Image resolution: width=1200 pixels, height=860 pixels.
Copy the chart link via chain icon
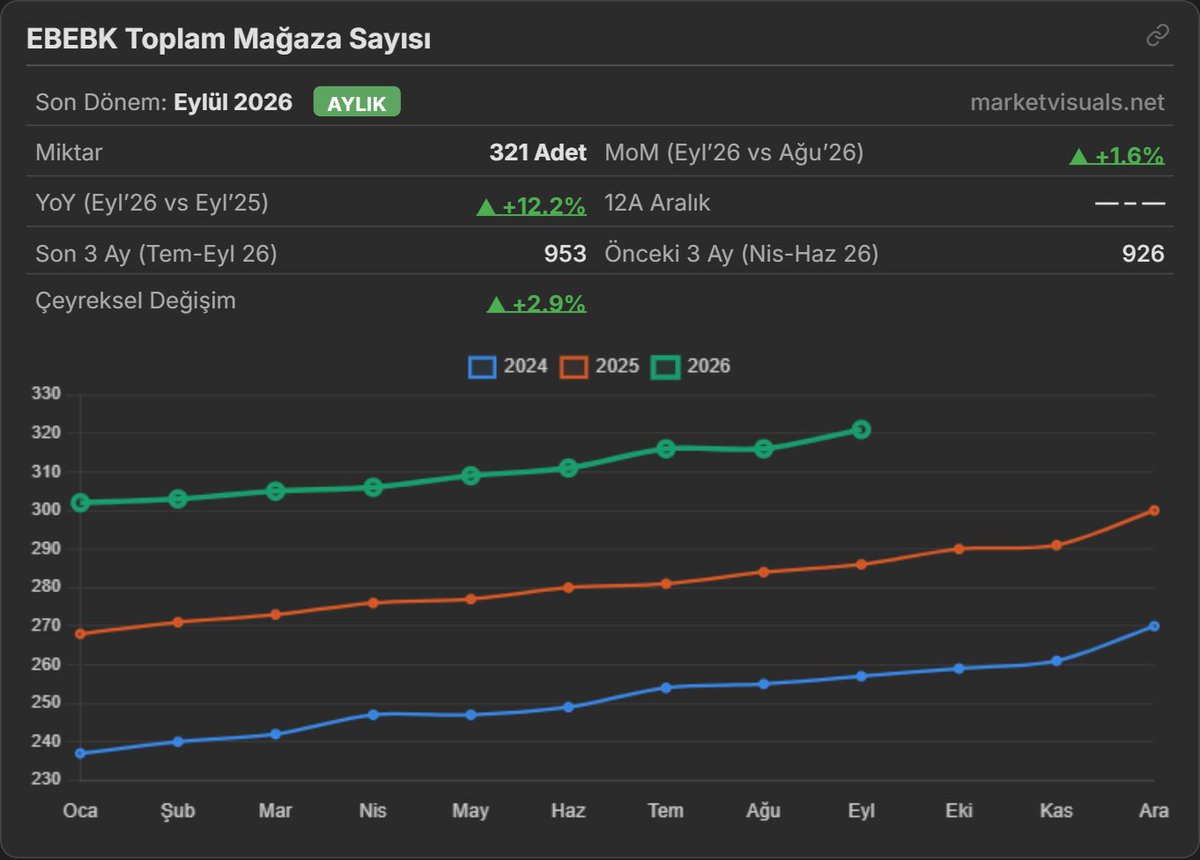click(1157, 36)
